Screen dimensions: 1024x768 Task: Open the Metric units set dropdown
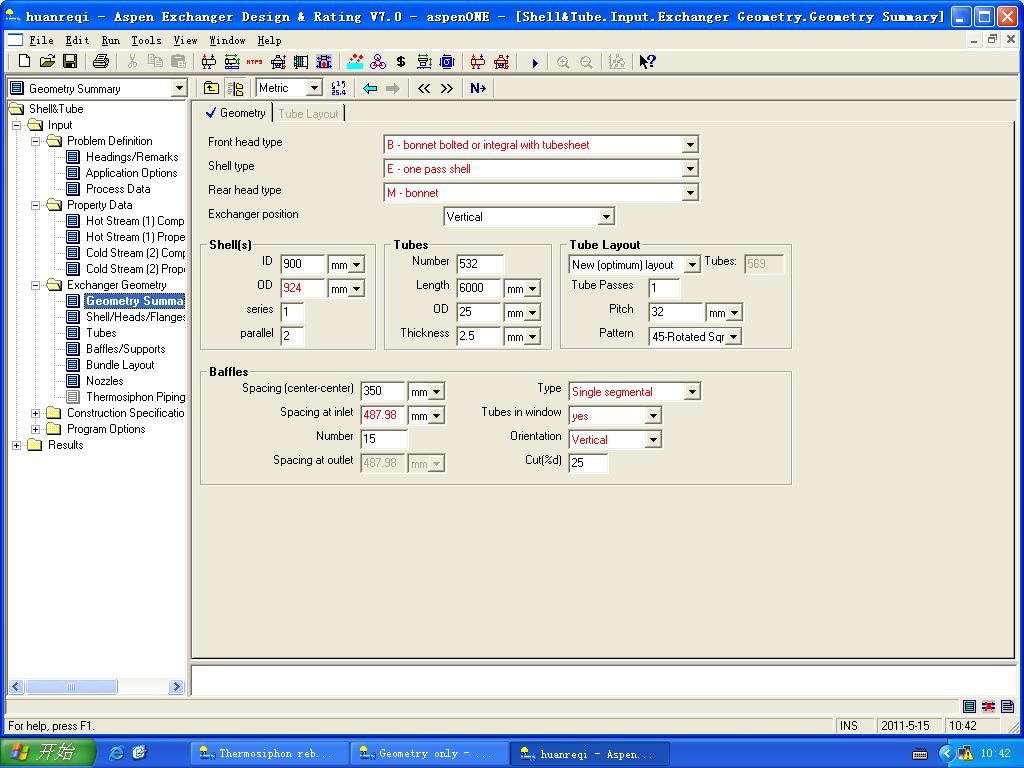314,88
